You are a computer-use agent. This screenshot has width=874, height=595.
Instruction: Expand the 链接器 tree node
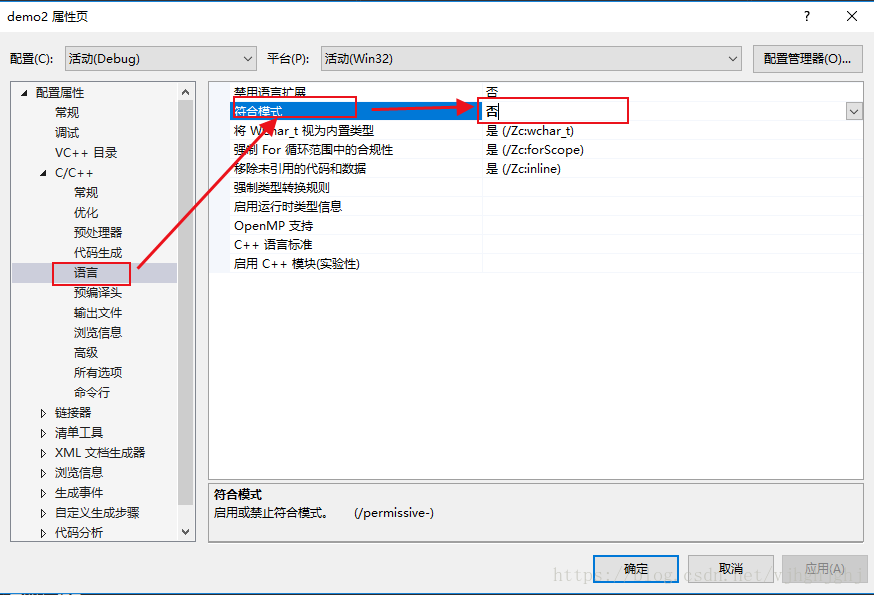[x=43, y=413]
